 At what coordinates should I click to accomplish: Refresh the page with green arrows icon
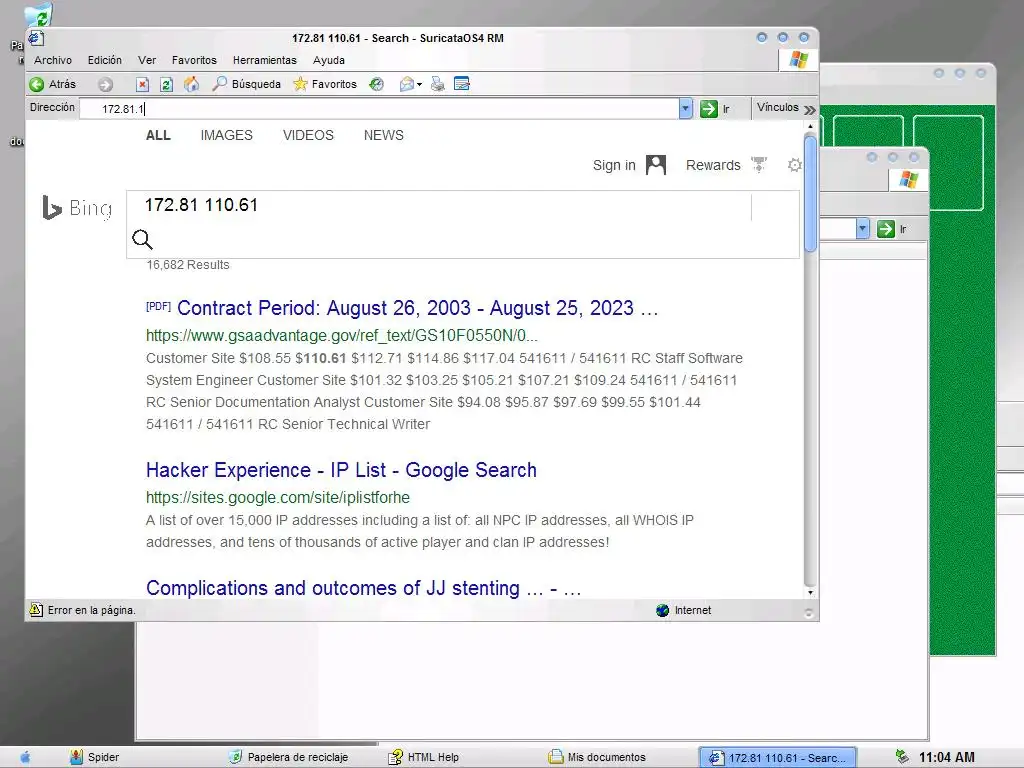(167, 84)
